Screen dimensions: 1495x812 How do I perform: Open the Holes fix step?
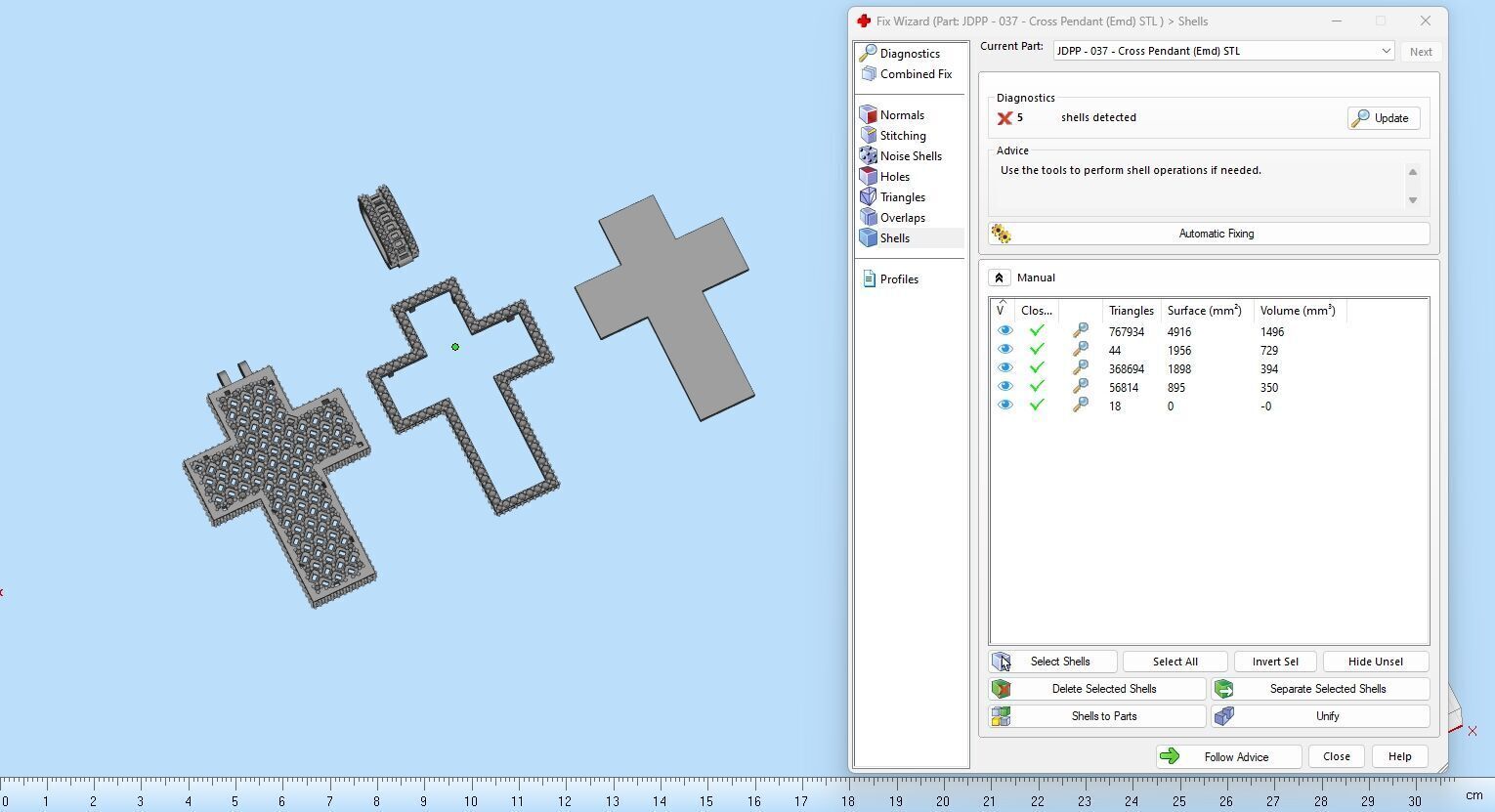[895, 177]
